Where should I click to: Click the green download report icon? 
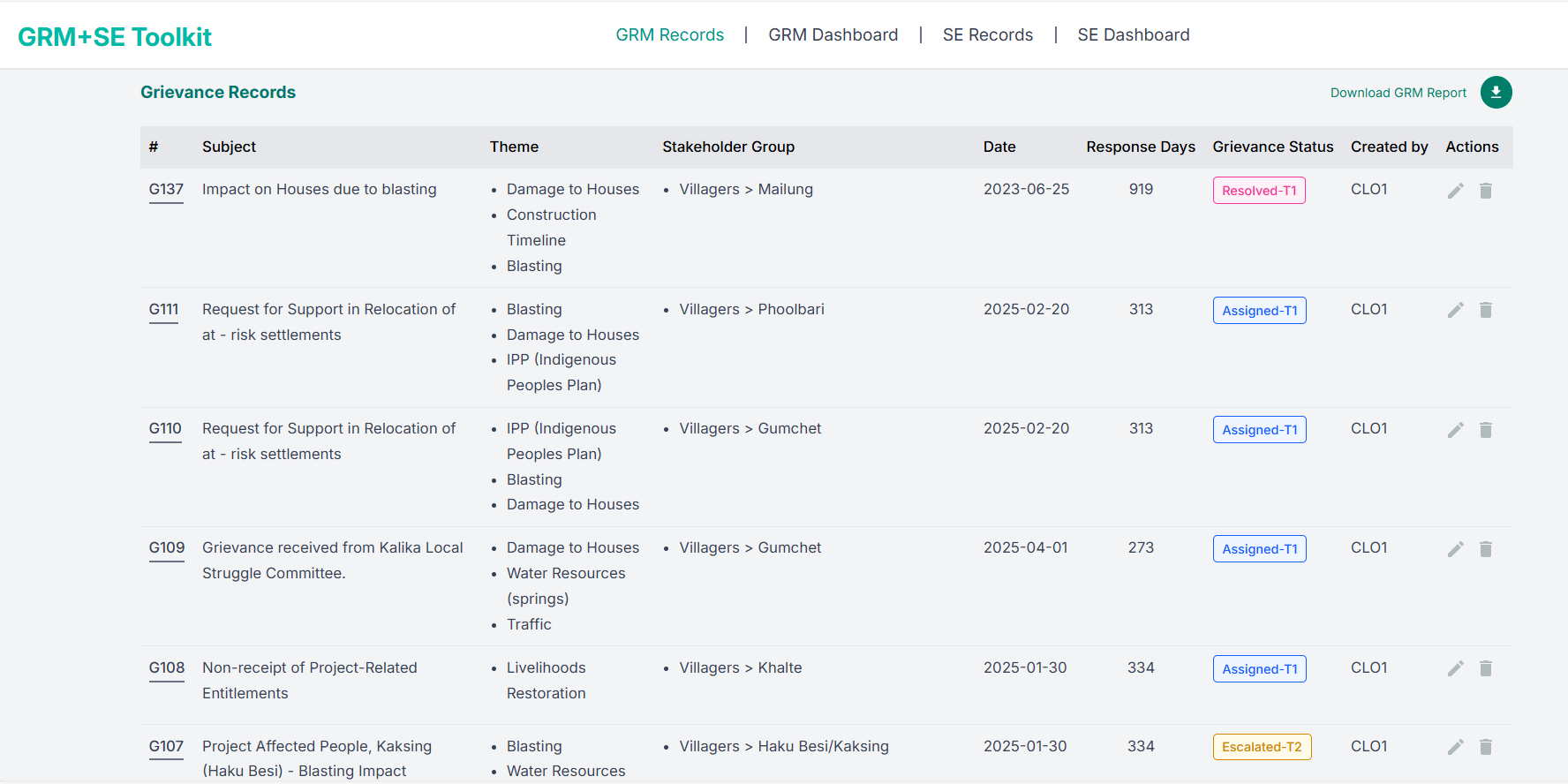[x=1496, y=93]
